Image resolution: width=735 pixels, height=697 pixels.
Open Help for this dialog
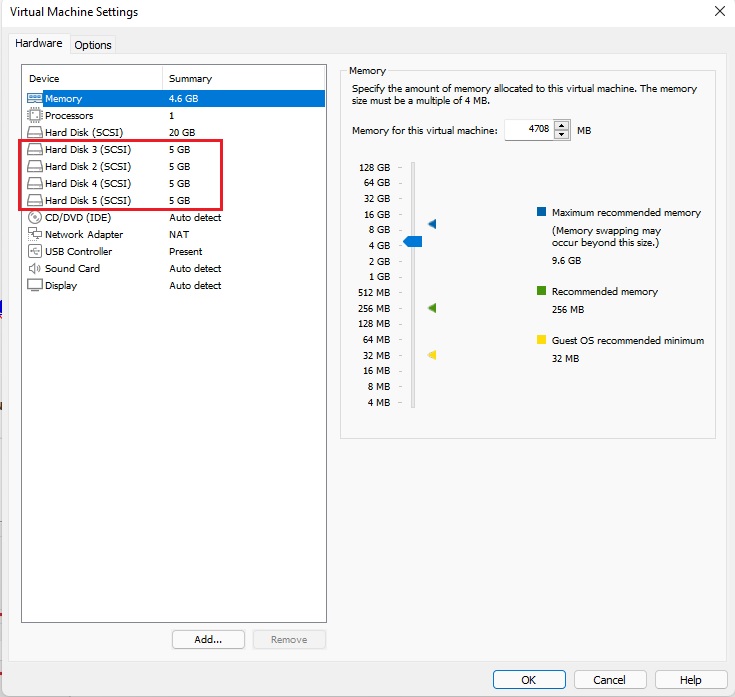pos(690,680)
